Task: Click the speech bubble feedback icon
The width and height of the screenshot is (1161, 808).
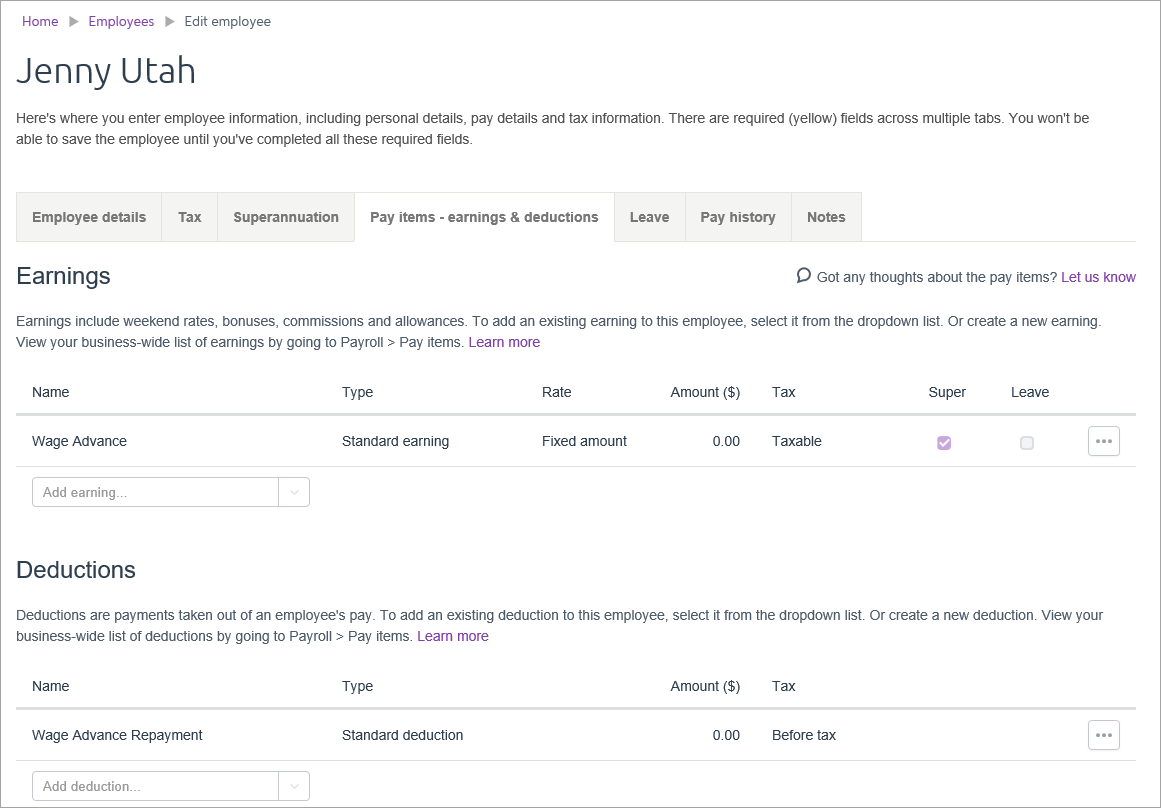Action: point(803,276)
